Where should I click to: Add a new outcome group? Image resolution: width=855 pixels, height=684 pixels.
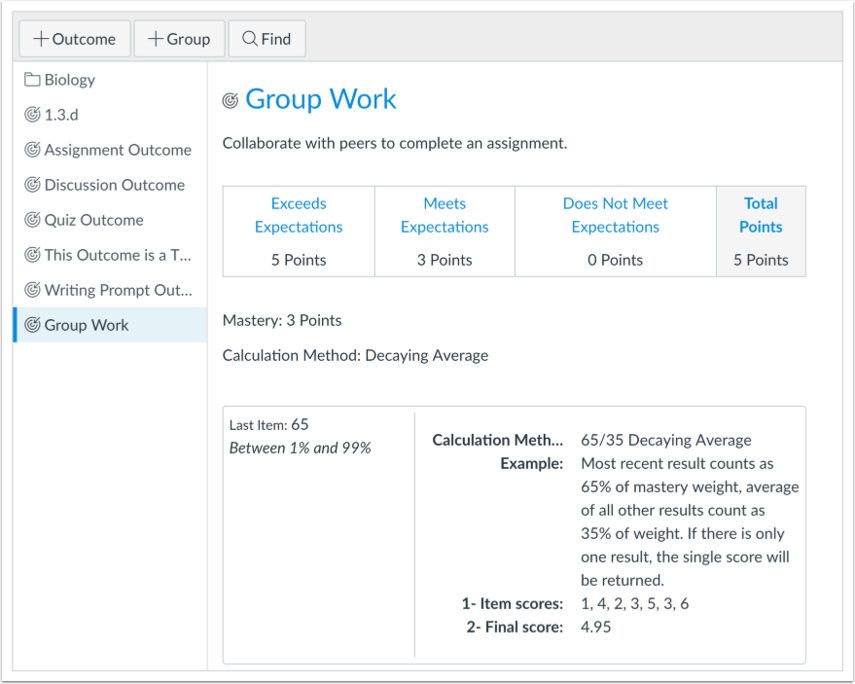tap(179, 39)
